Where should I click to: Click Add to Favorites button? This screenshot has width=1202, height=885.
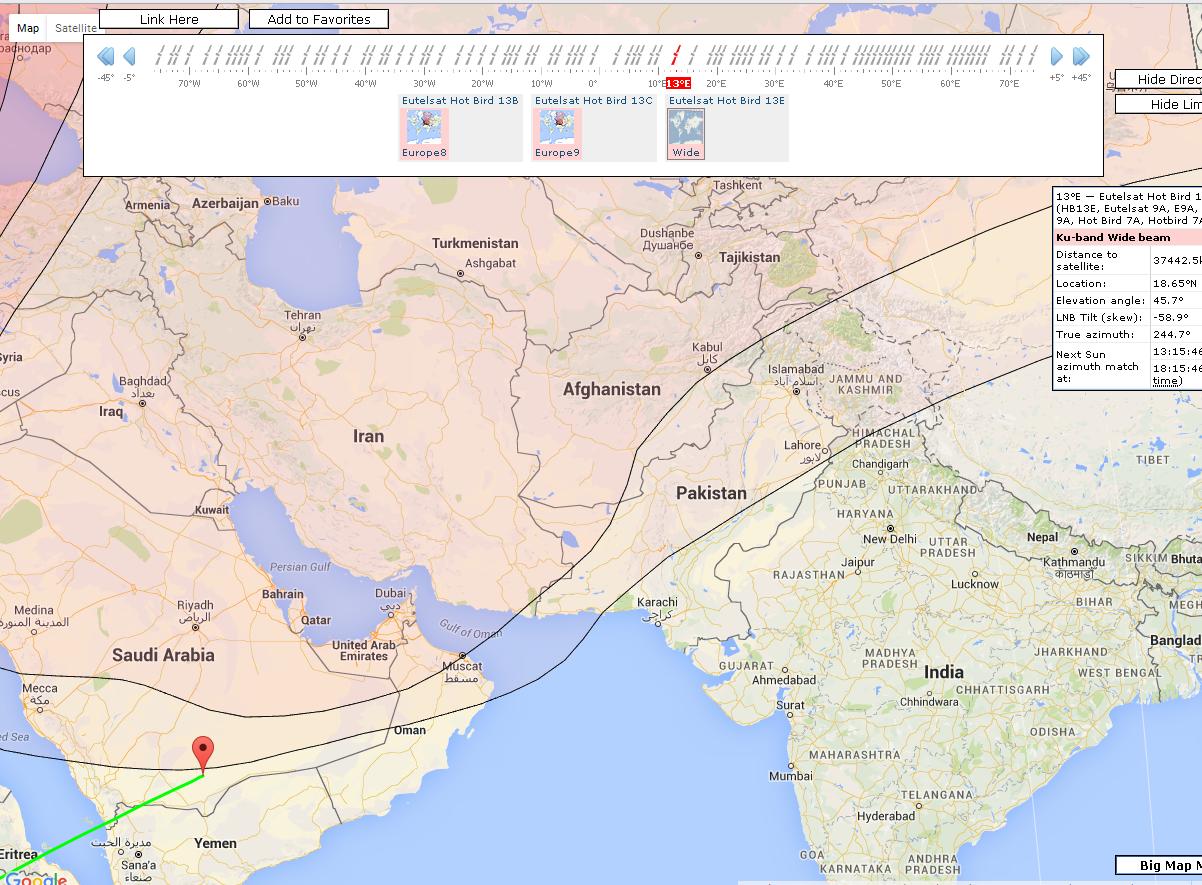point(319,19)
